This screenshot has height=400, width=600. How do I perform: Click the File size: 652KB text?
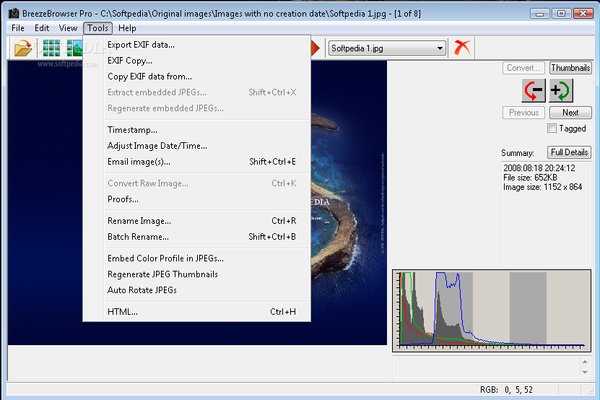click(x=530, y=178)
